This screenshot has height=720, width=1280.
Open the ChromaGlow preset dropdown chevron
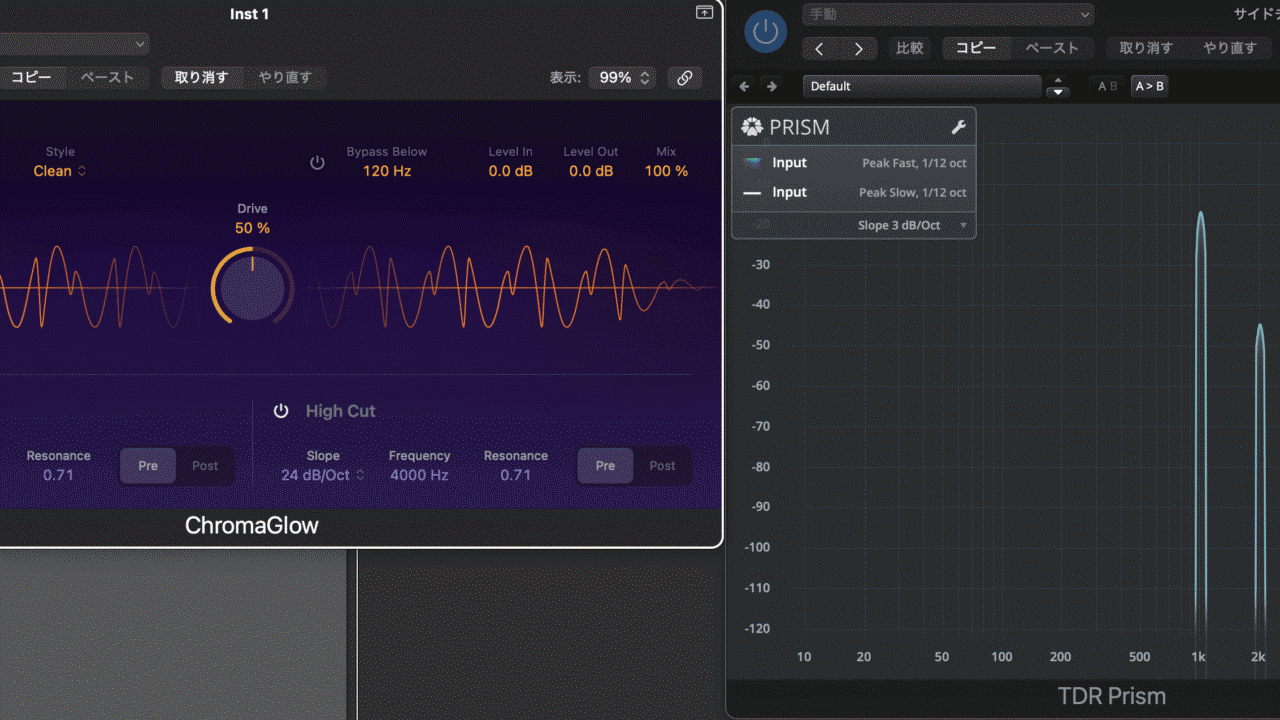pyautogui.click(x=139, y=44)
